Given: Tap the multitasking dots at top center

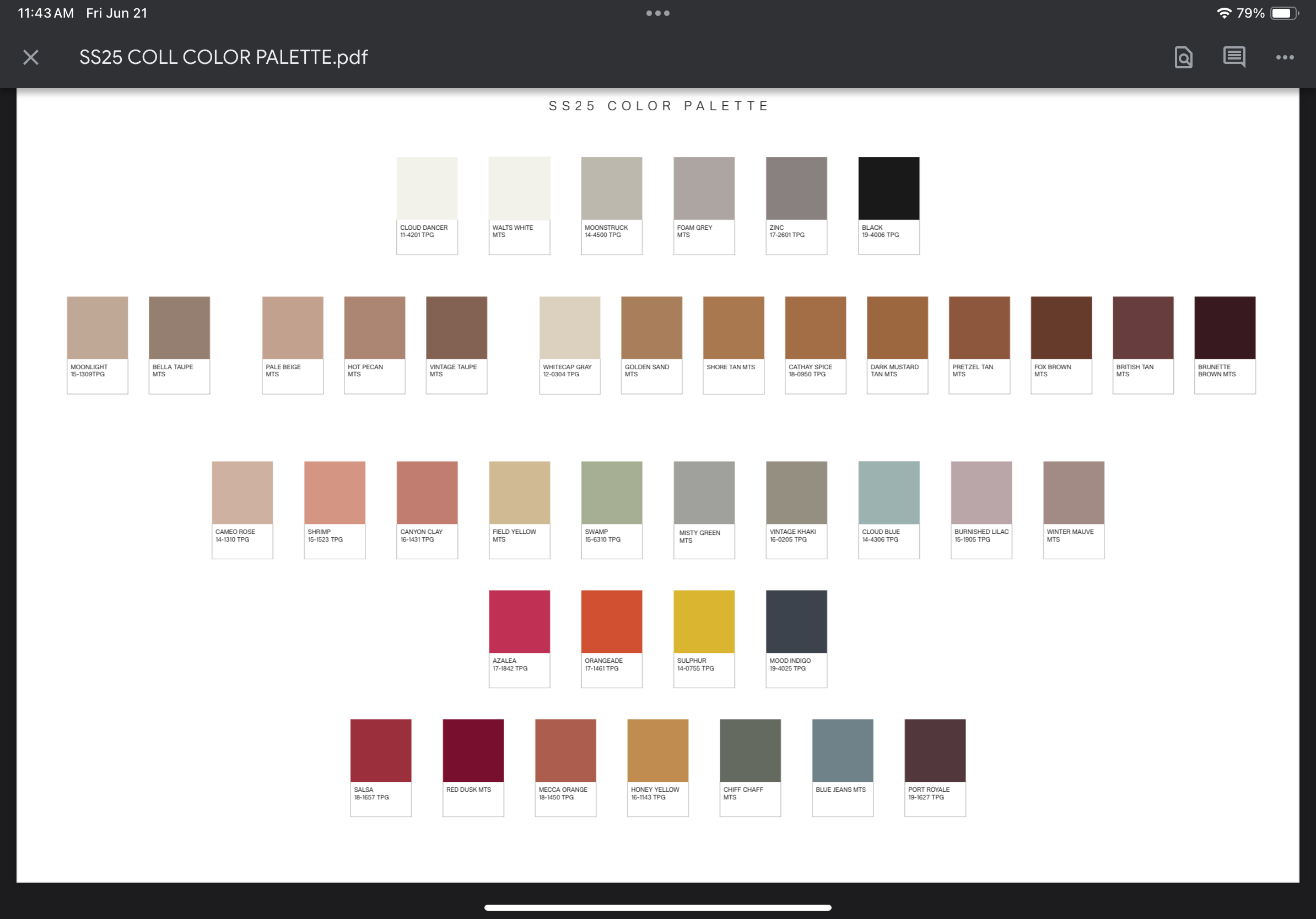Looking at the screenshot, I should pos(657,13).
